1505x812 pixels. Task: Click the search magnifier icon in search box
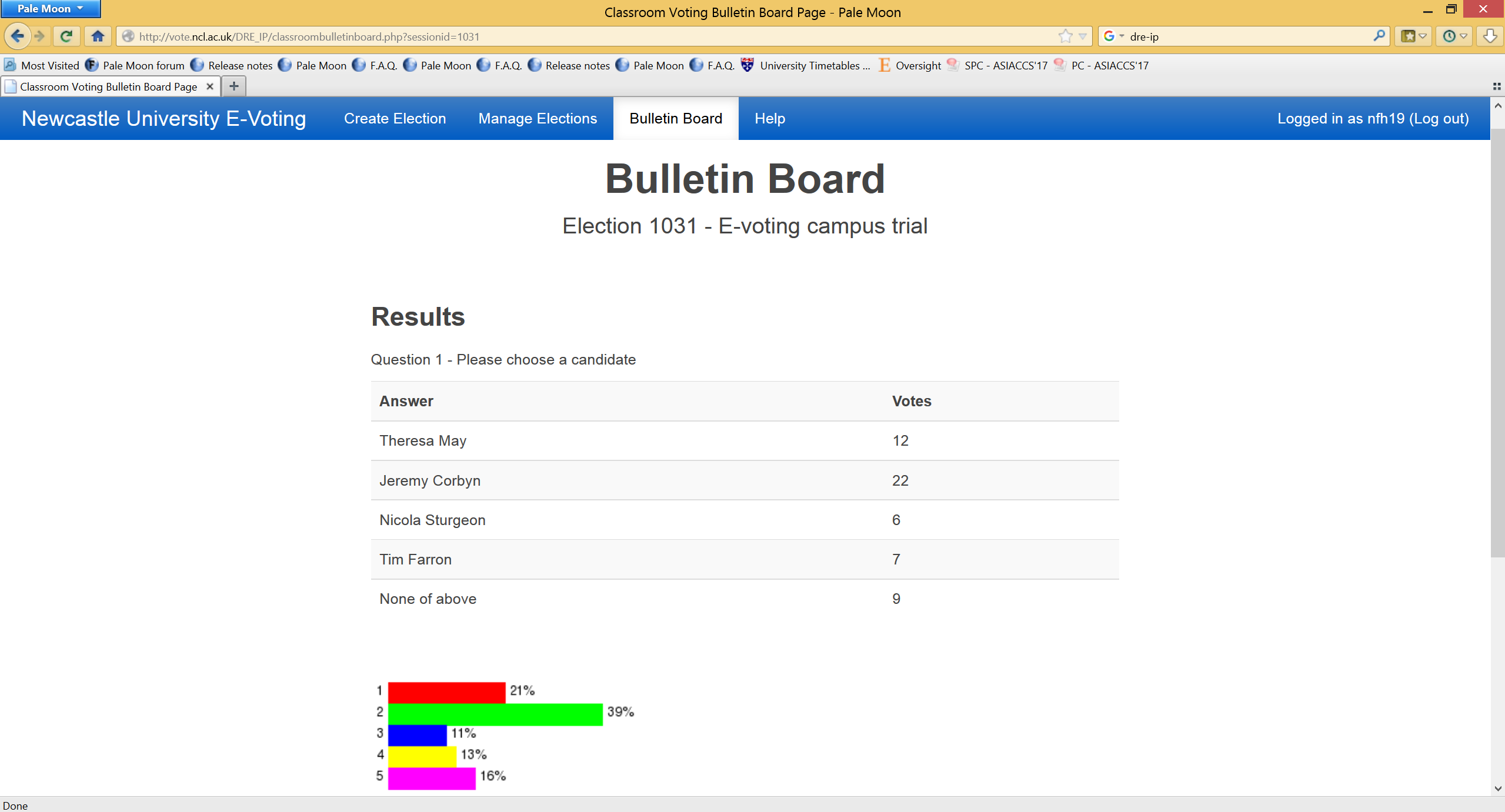pyautogui.click(x=1379, y=36)
